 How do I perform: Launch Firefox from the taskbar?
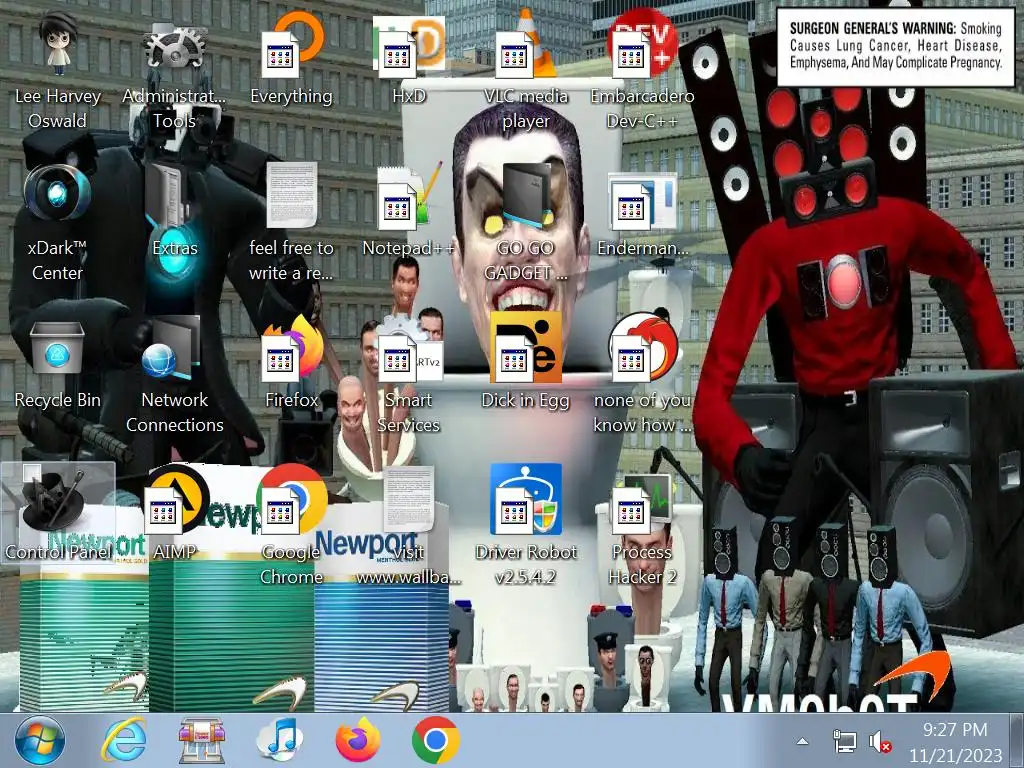(x=358, y=741)
